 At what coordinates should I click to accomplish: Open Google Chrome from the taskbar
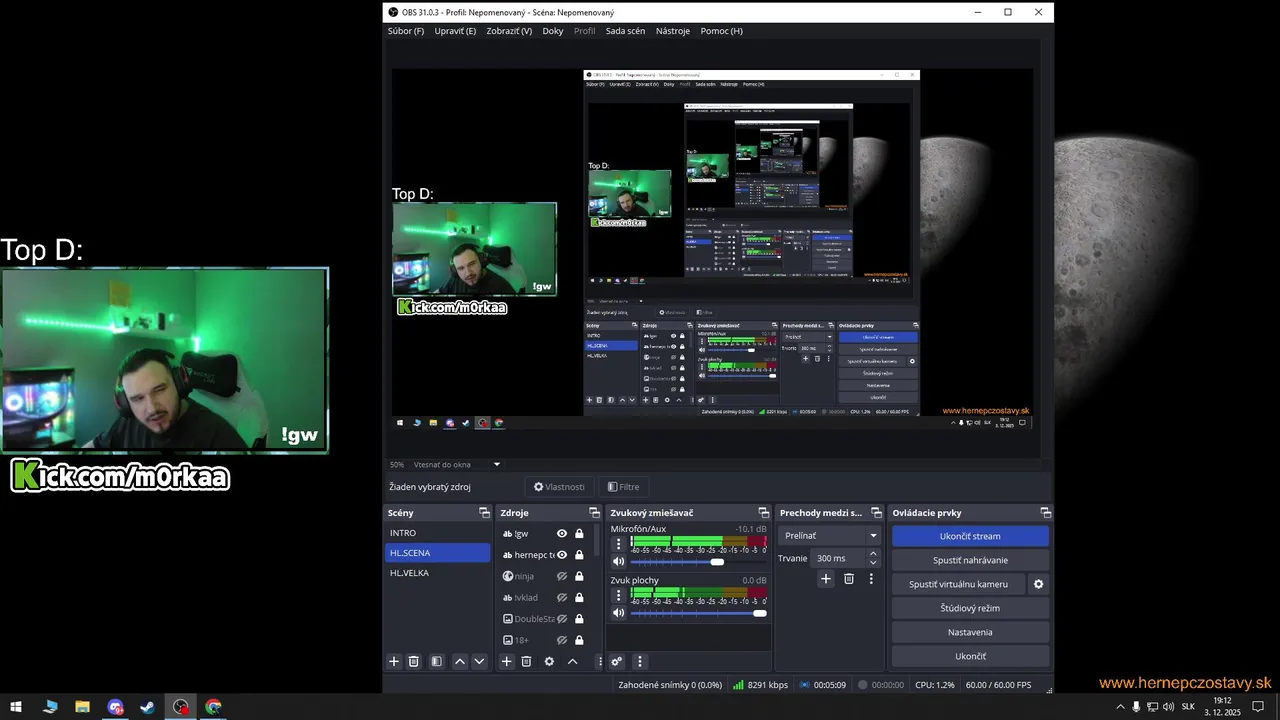pyautogui.click(x=213, y=707)
